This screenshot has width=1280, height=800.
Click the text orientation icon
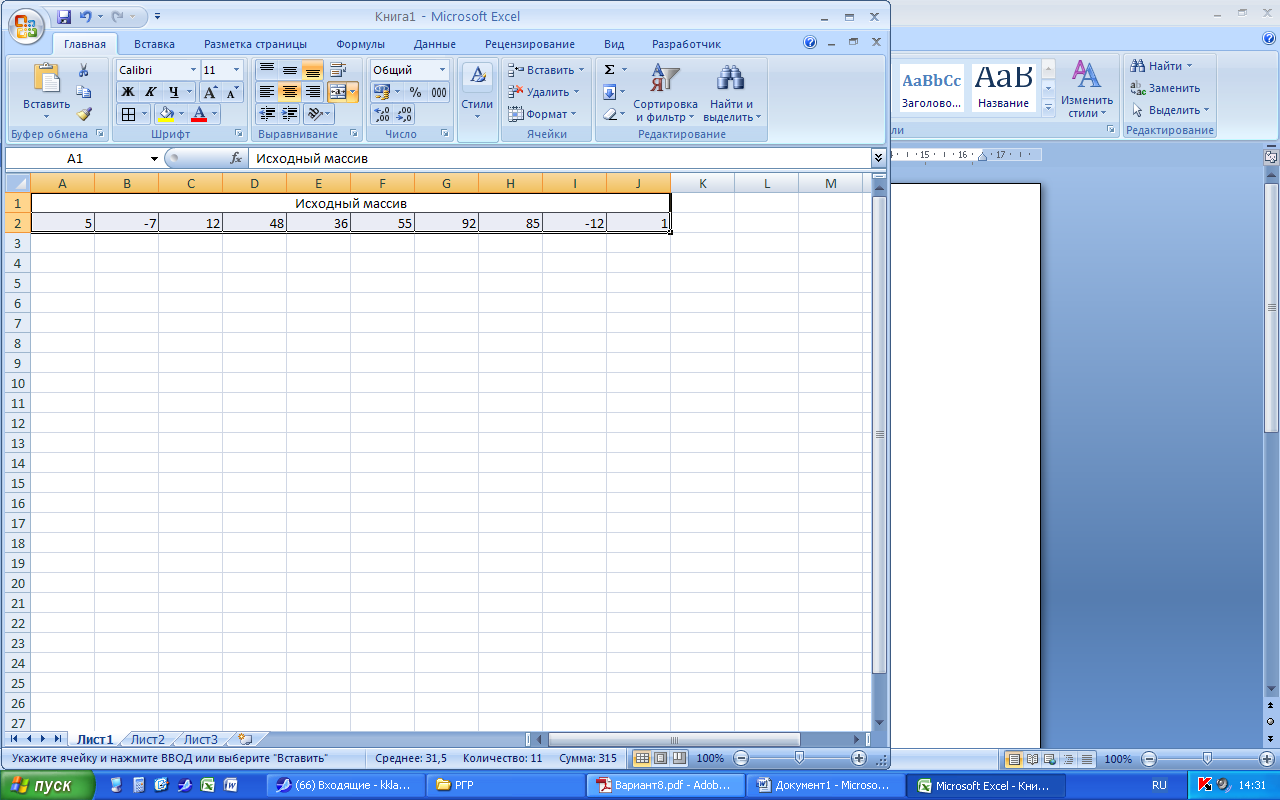point(315,114)
